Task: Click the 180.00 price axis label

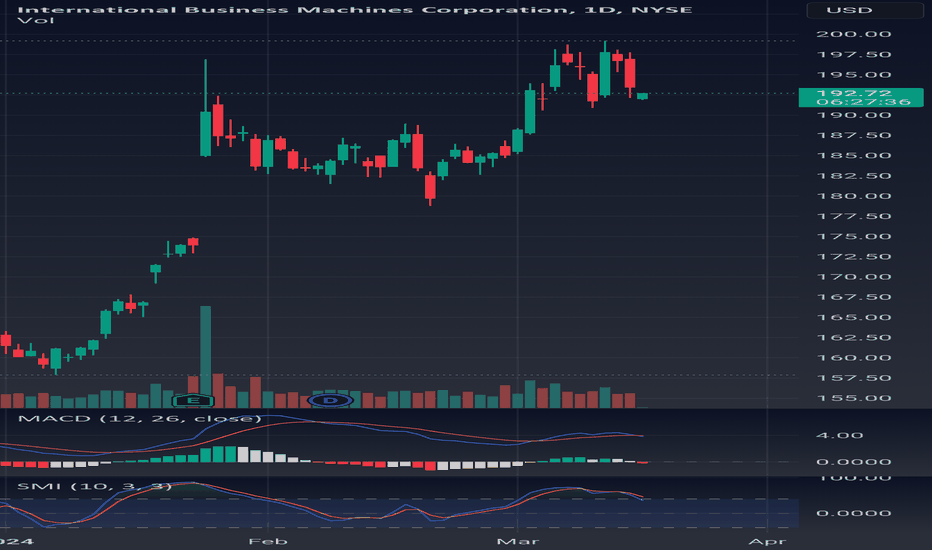Action: point(854,196)
